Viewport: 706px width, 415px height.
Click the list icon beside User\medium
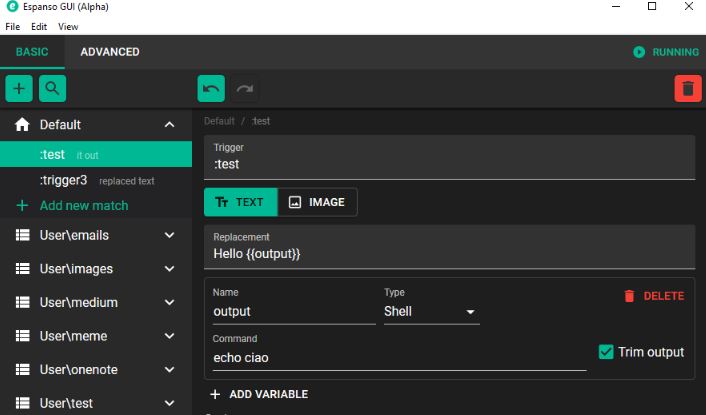click(x=23, y=302)
